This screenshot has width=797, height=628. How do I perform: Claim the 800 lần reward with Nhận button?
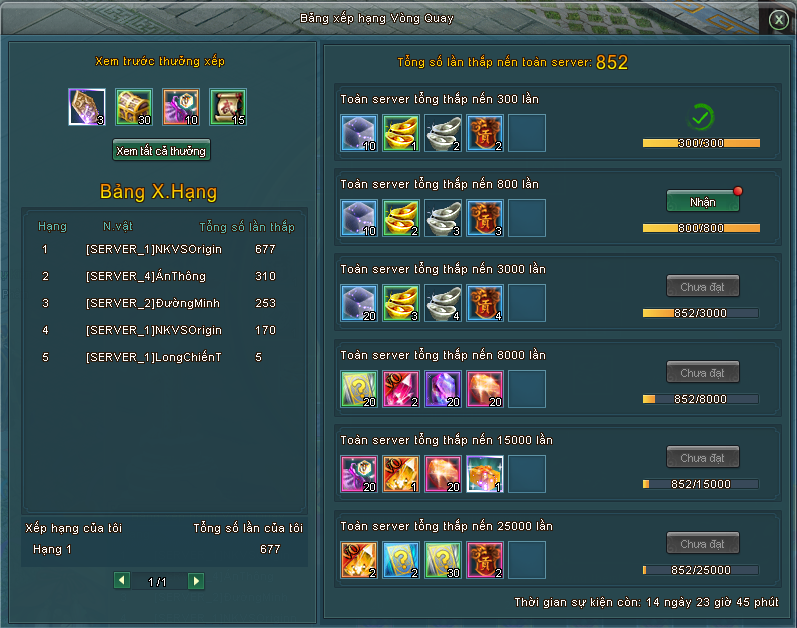coord(702,202)
